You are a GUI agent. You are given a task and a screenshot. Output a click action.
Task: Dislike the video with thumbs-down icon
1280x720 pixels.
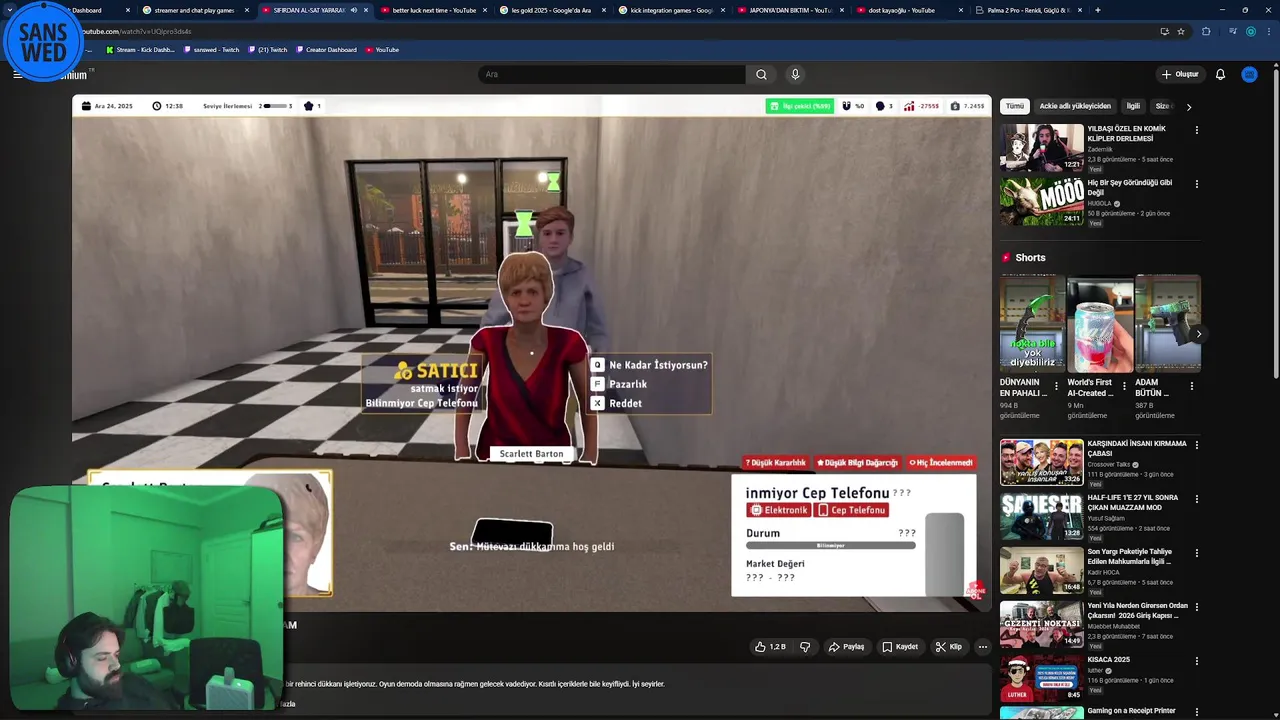(x=805, y=647)
